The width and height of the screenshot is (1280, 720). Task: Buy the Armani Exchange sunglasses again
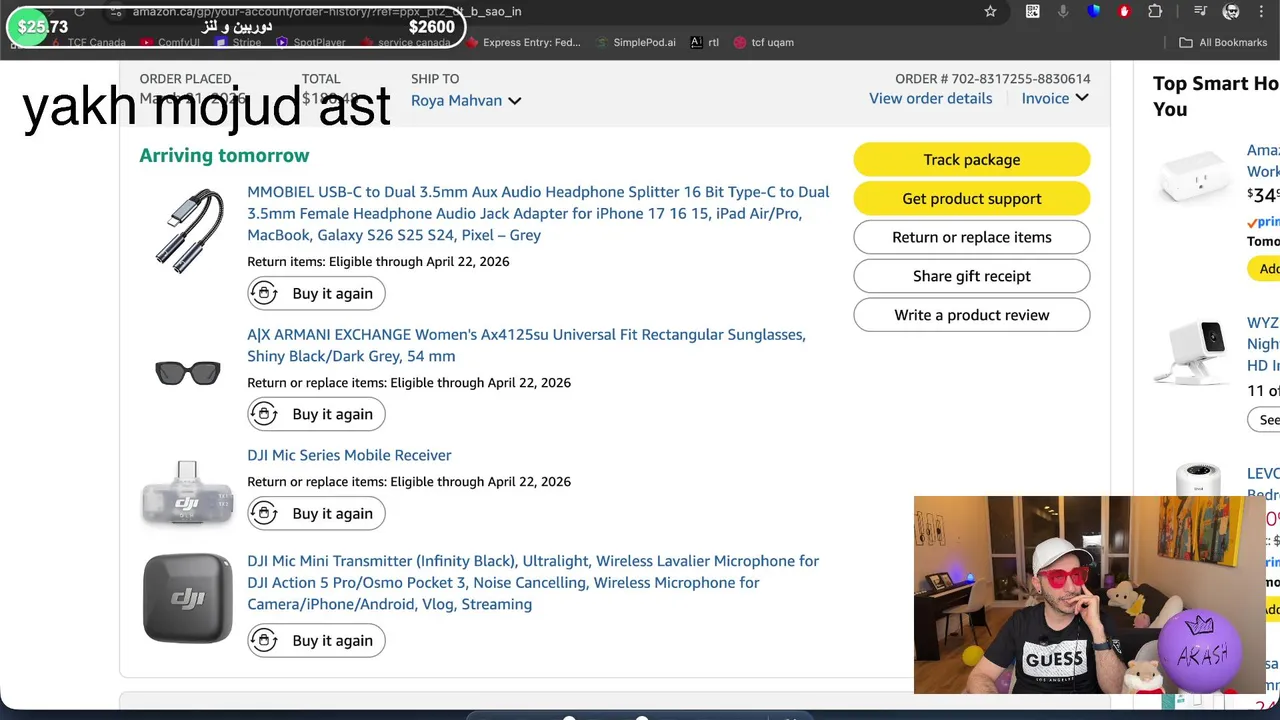click(x=316, y=414)
